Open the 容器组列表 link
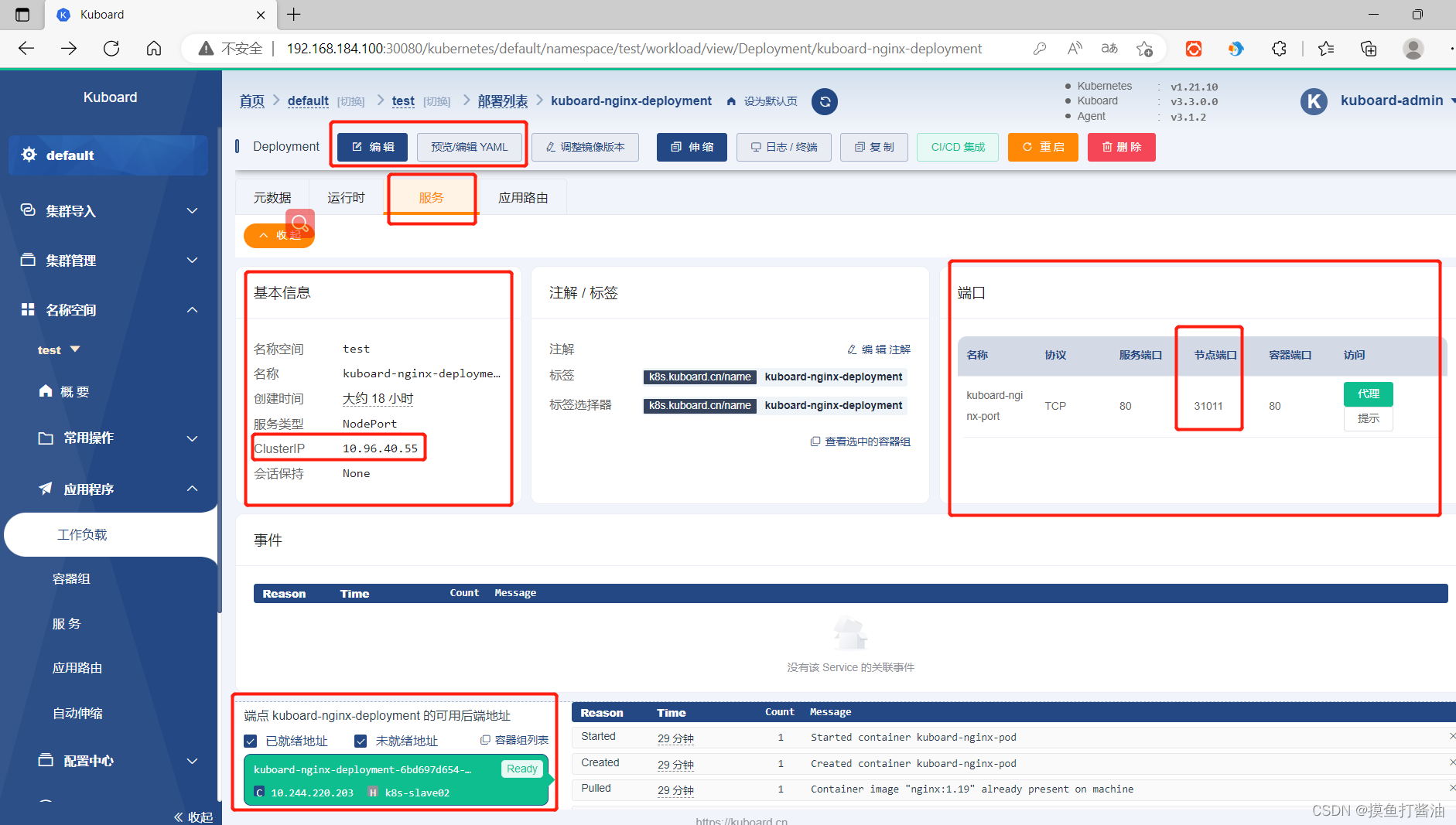This screenshot has width=1456, height=825. point(514,740)
